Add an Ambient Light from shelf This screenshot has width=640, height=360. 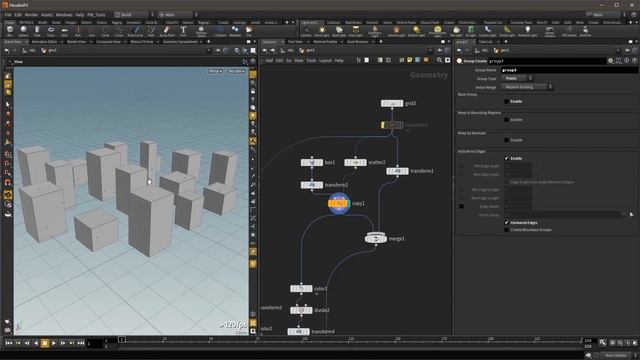pyautogui.click(x=527, y=31)
